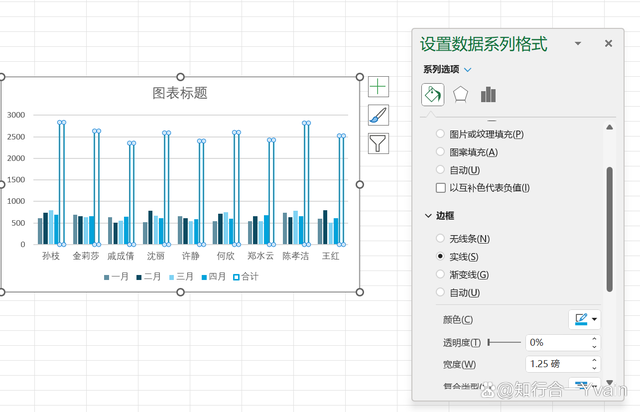
Task: Close the 设置数据系列格式 pane
Action: click(x=608, y=43)
